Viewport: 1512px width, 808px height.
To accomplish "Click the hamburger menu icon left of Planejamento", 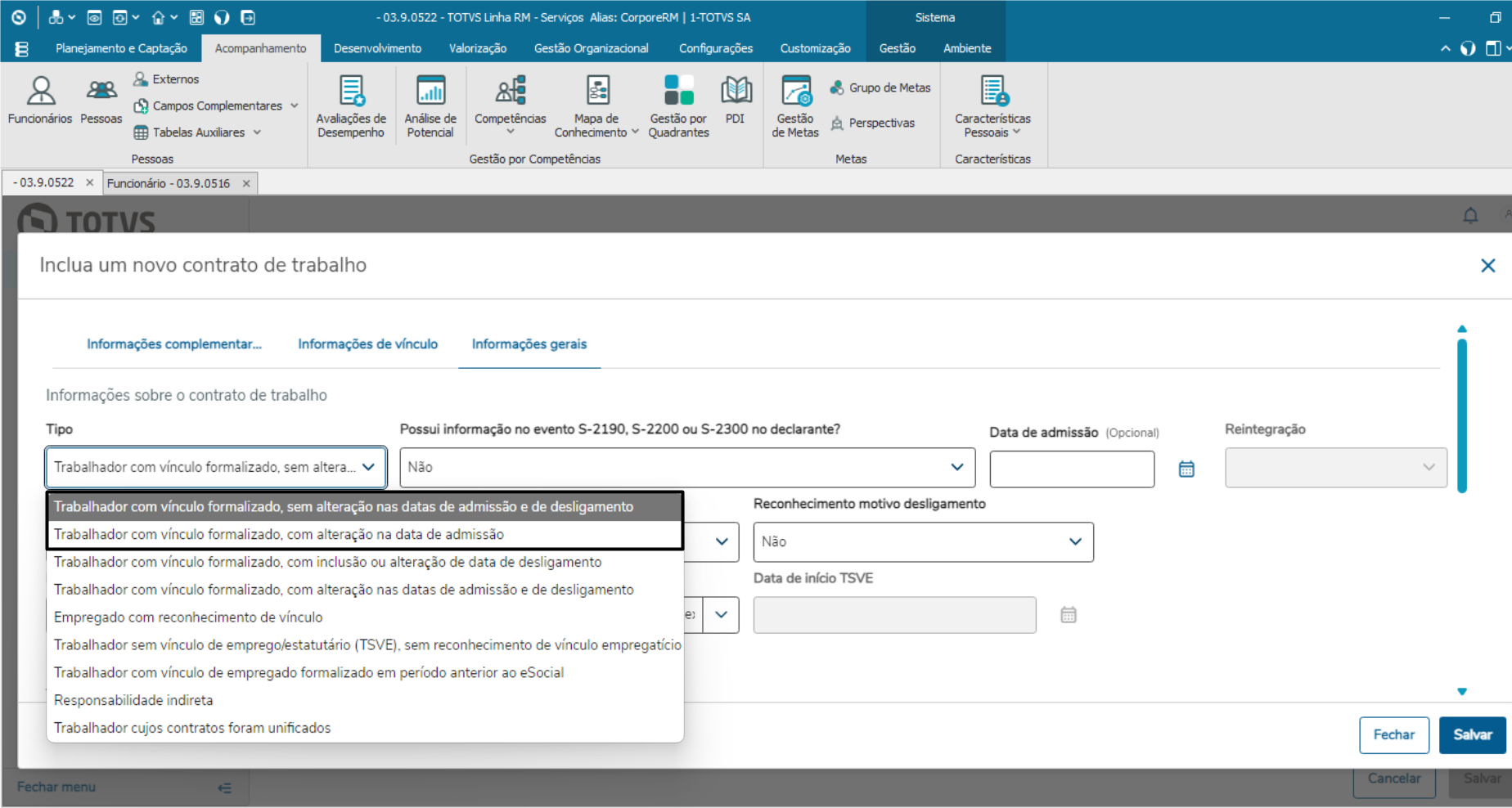I will click(x=22, y=48).
